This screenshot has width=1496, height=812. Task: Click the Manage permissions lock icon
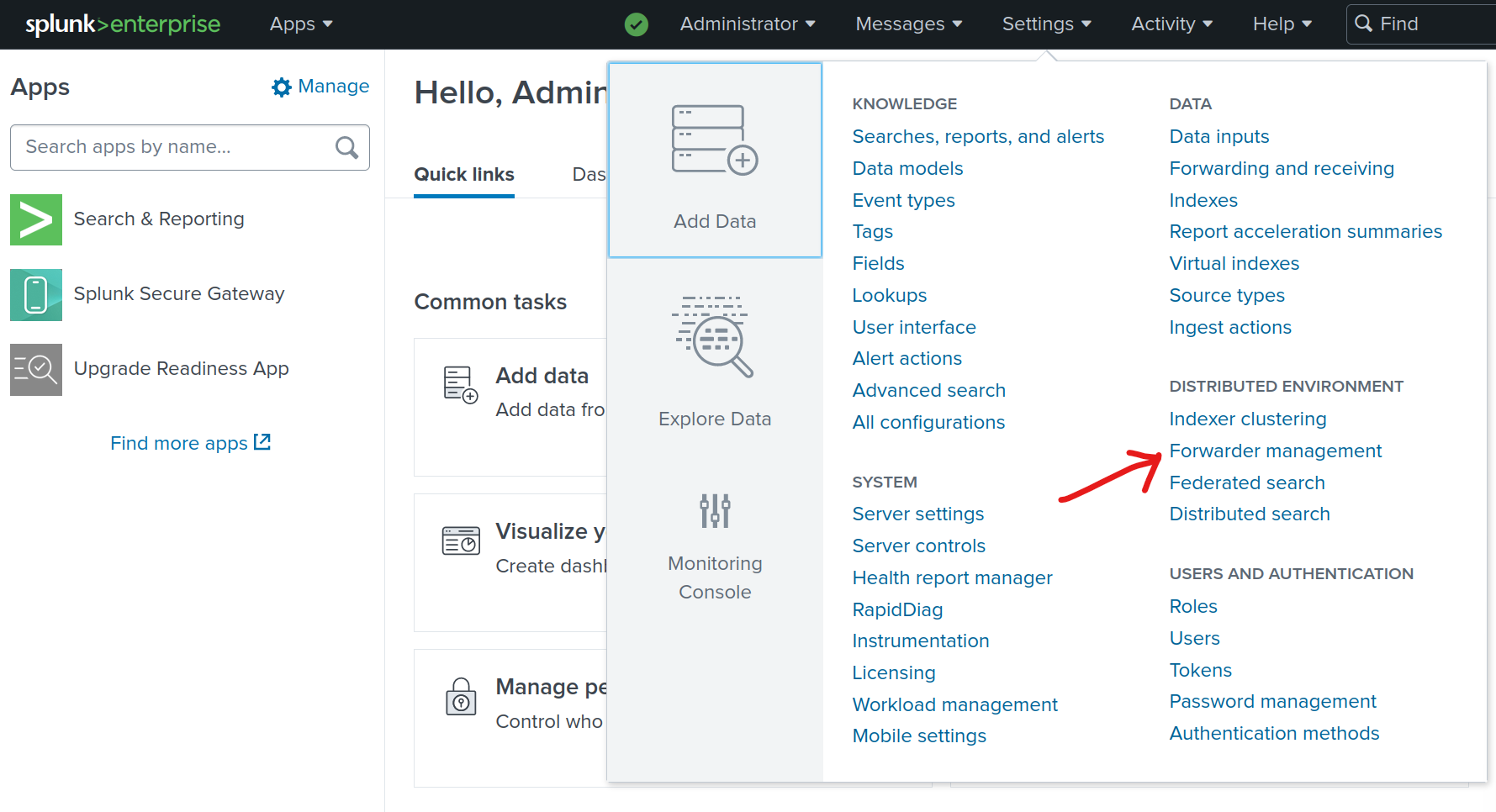click(461, 696)
